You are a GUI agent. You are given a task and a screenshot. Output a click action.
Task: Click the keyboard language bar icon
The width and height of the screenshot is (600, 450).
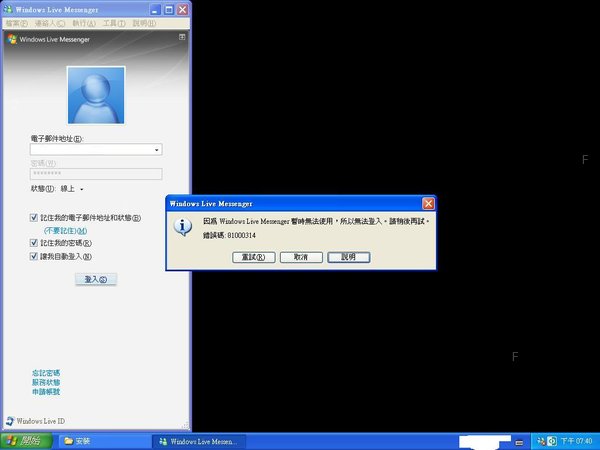pos(519,443)
